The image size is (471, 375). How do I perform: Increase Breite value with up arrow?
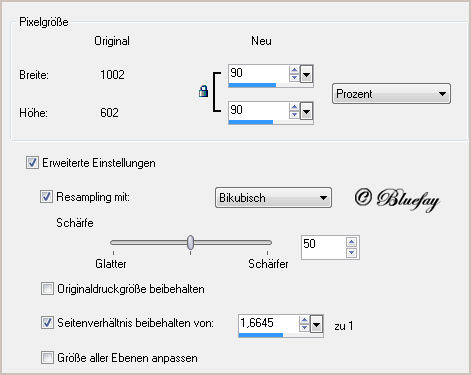pyautogui.click(x=294, y=70)
